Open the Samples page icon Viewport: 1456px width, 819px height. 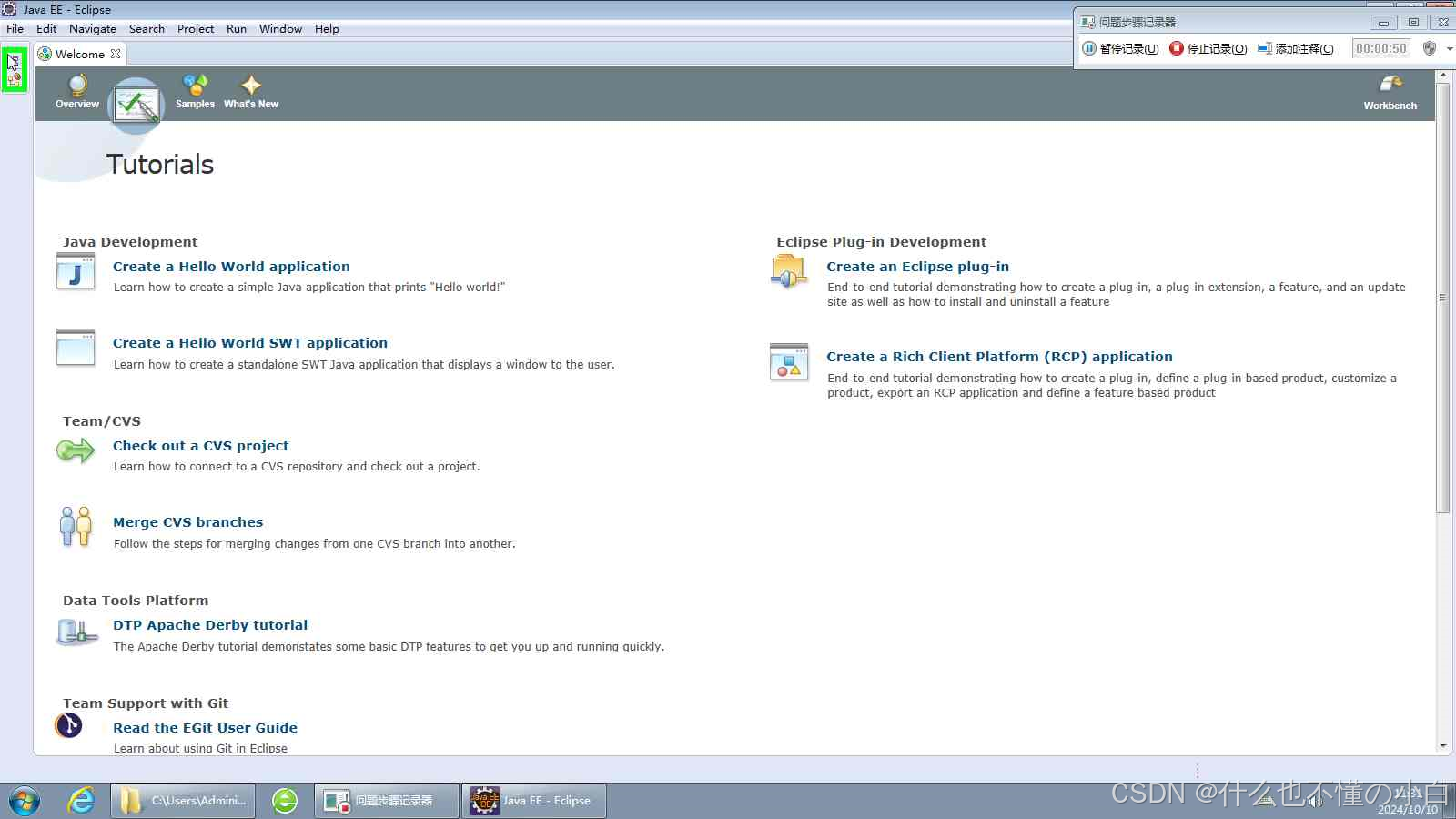point(195,86)
